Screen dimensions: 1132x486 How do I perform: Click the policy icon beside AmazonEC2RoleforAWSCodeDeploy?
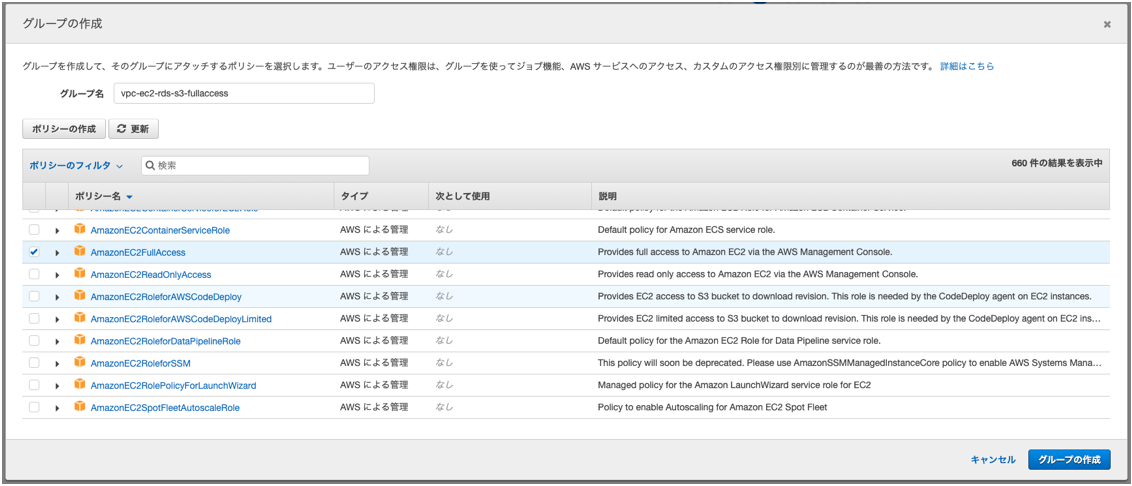[79, 297]
